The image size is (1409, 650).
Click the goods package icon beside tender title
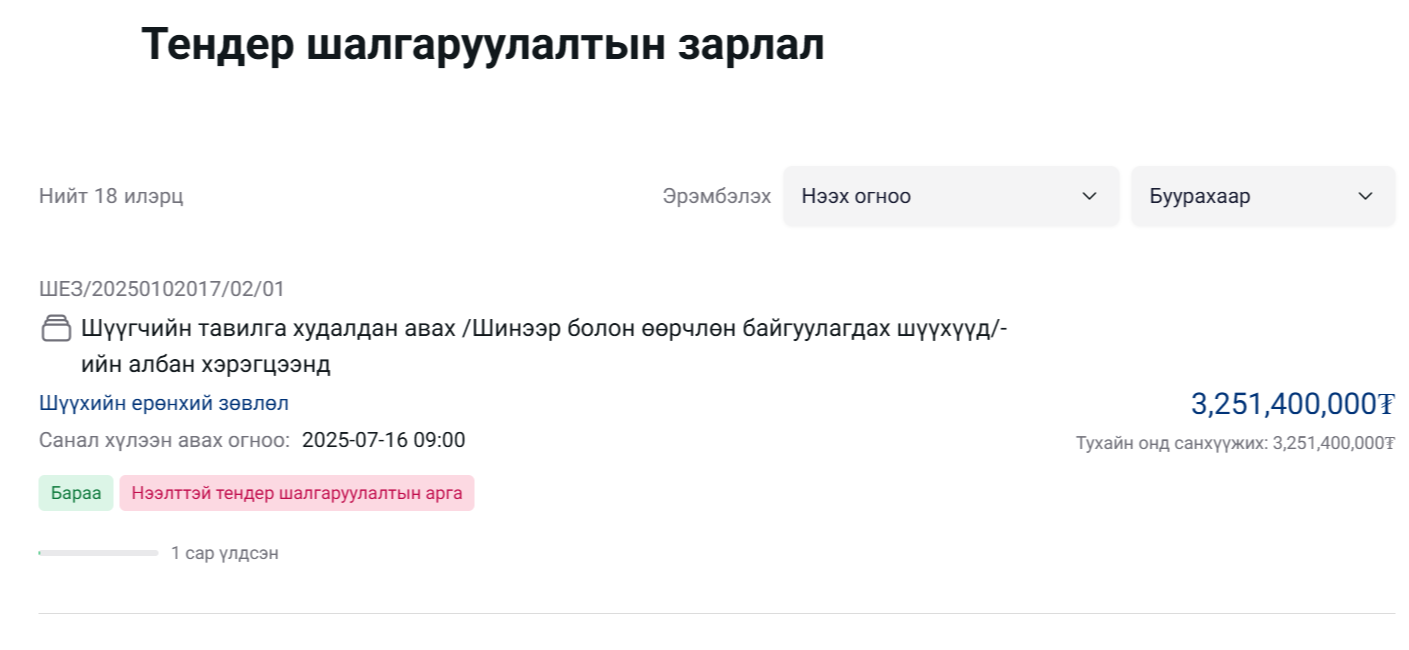click(x=56, y=328)
